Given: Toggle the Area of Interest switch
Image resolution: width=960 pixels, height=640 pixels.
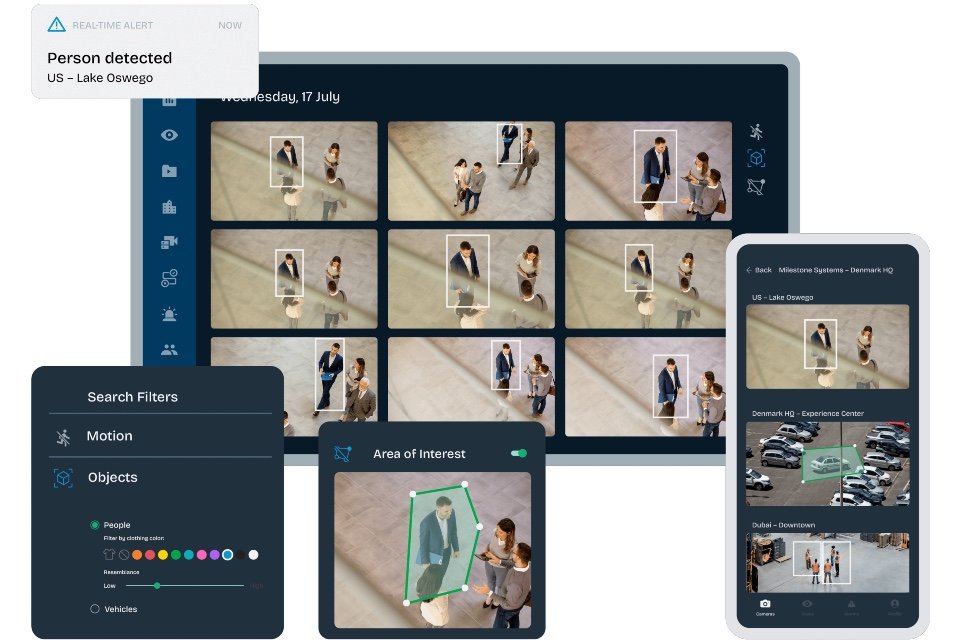Looking at the screenshot, I should (x=519, y=453).
